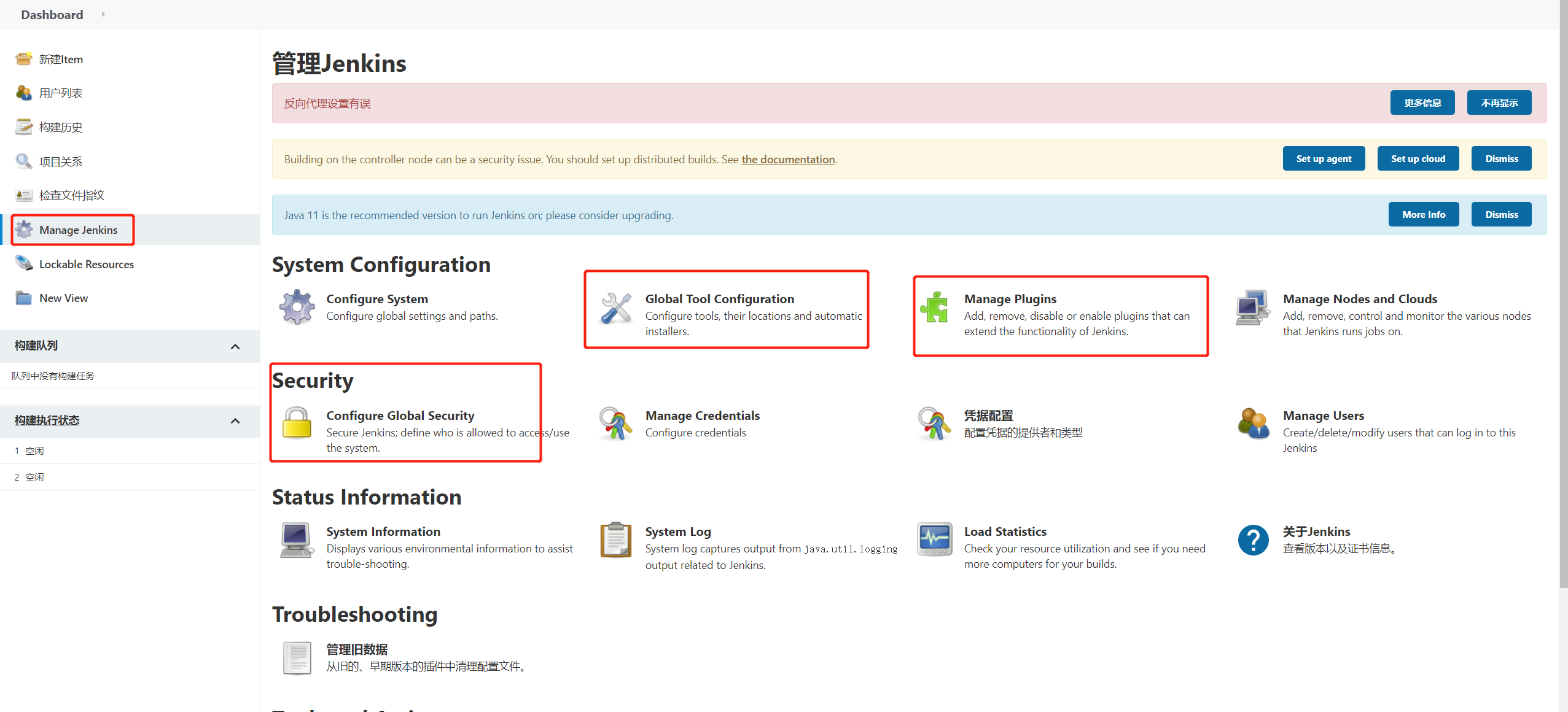Open Manage Credentials keys icon
The height and width of the screenshot is (712, 1568).
(x=616, y=424)
